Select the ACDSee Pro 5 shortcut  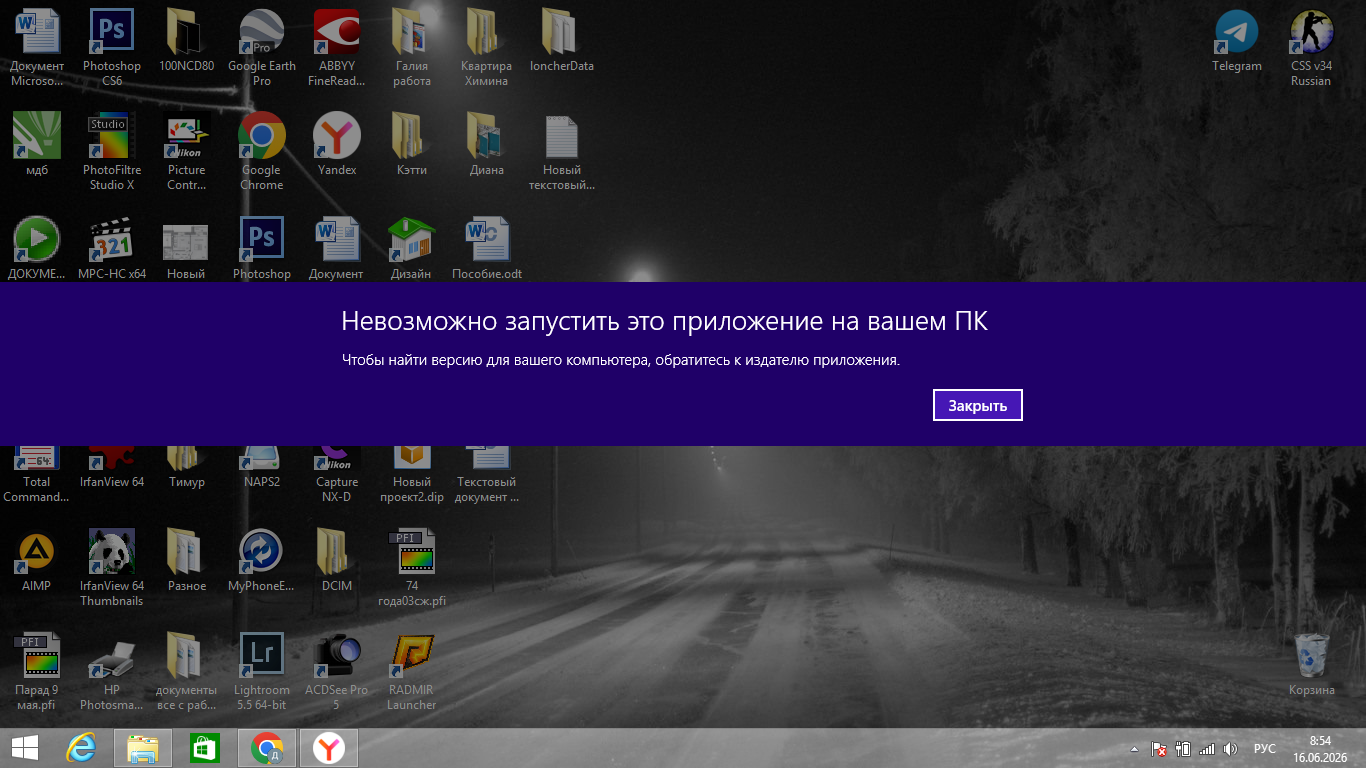coord(337,670)
